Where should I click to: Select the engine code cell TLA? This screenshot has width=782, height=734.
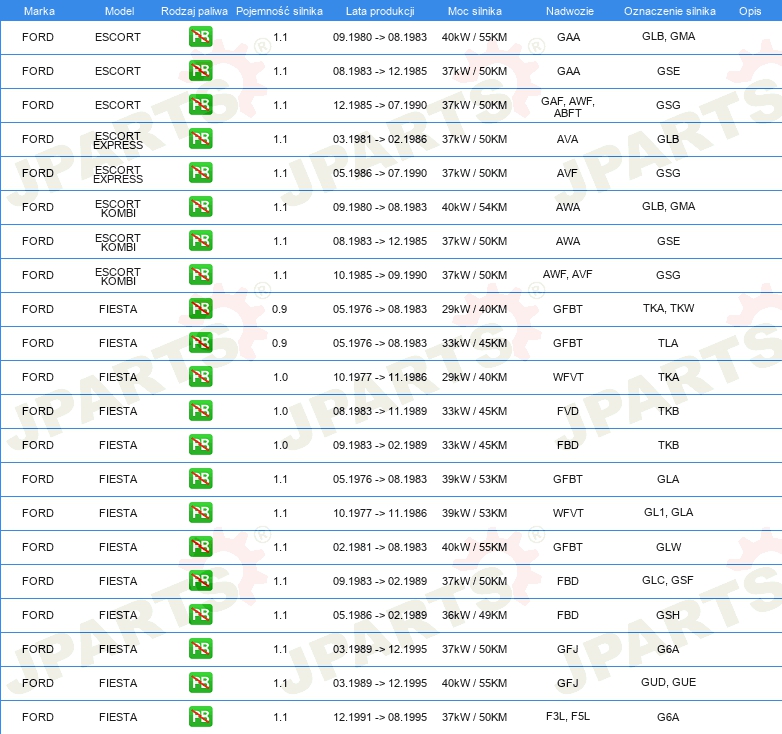click(x=668, y=343)
